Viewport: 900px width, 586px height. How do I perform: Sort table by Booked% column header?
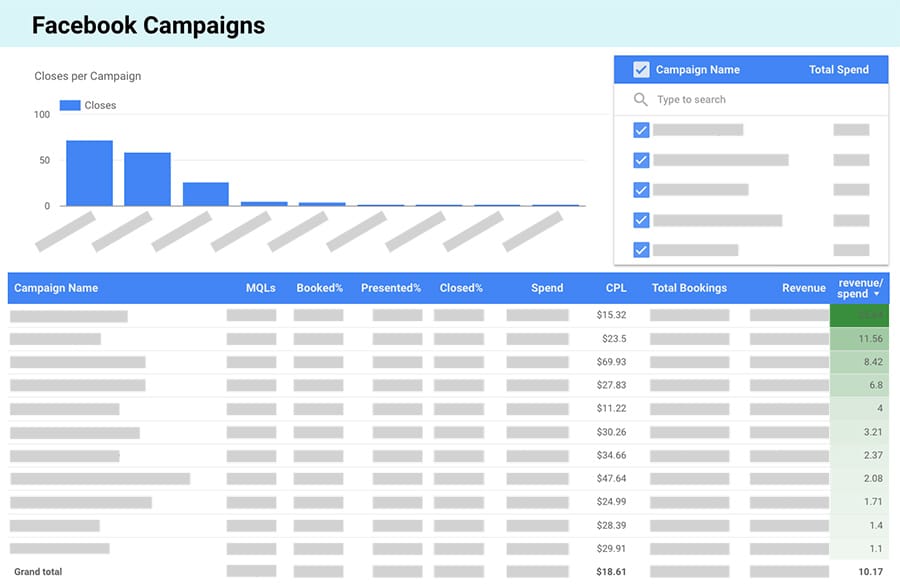coord(320,288)
